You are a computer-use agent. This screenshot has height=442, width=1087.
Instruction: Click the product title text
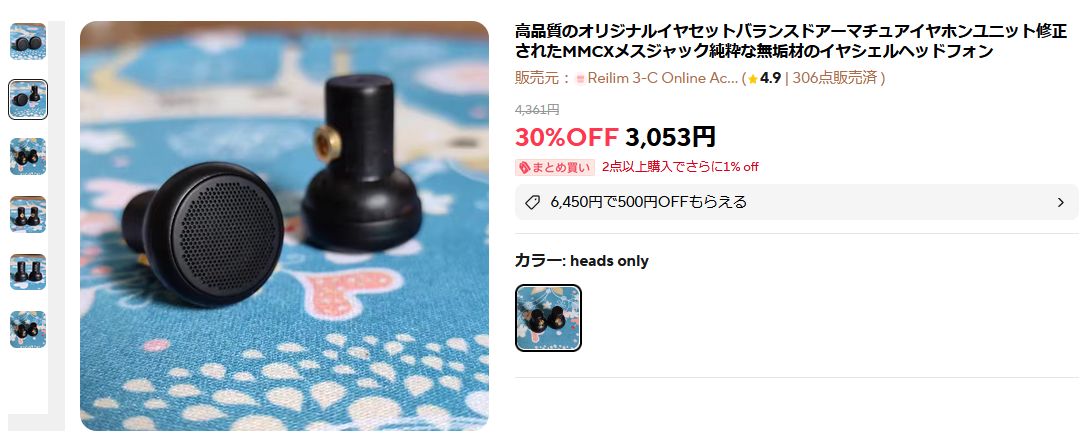tap(791, 41)
